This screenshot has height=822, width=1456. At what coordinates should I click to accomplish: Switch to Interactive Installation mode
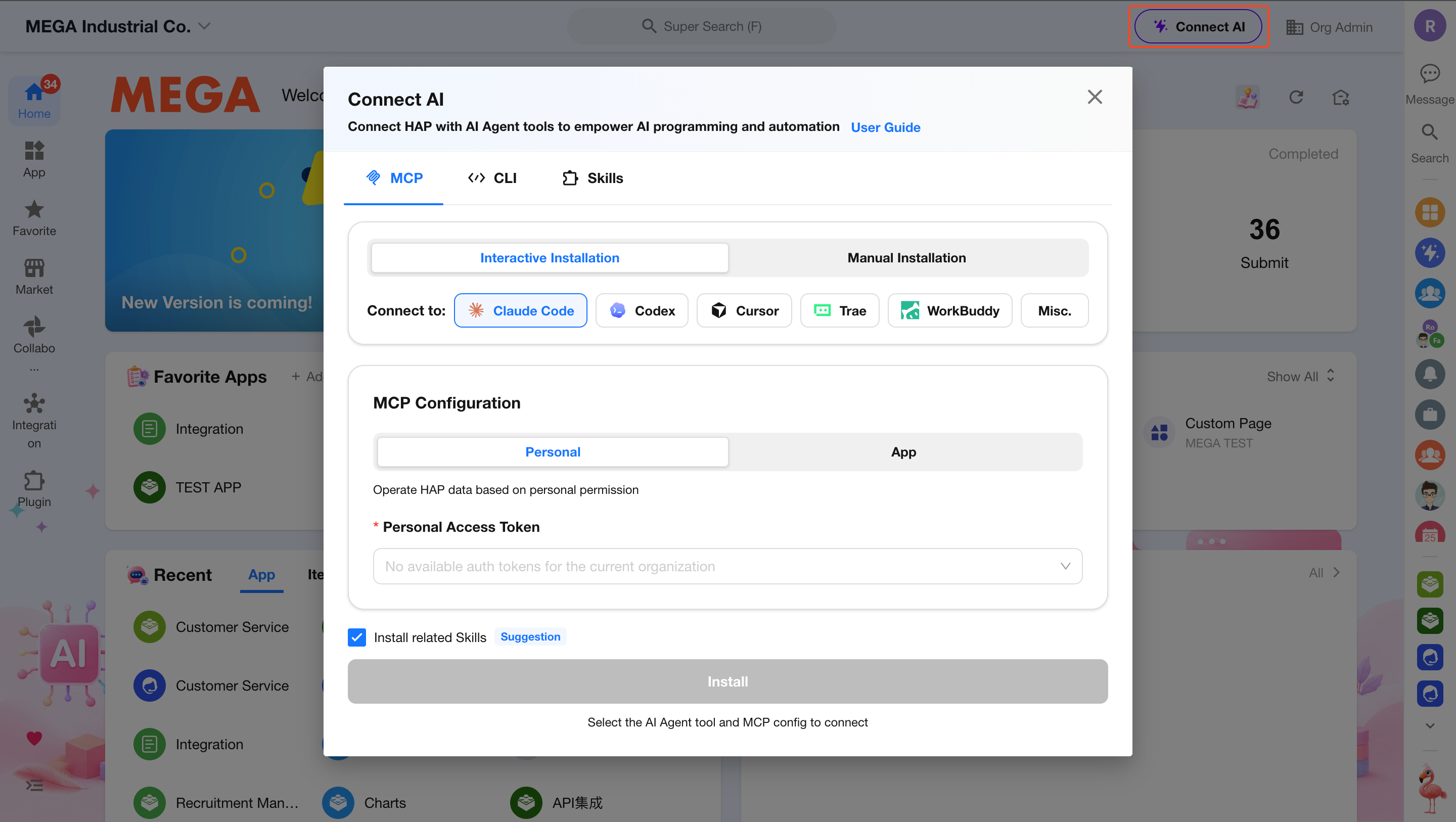coord(550,258)
